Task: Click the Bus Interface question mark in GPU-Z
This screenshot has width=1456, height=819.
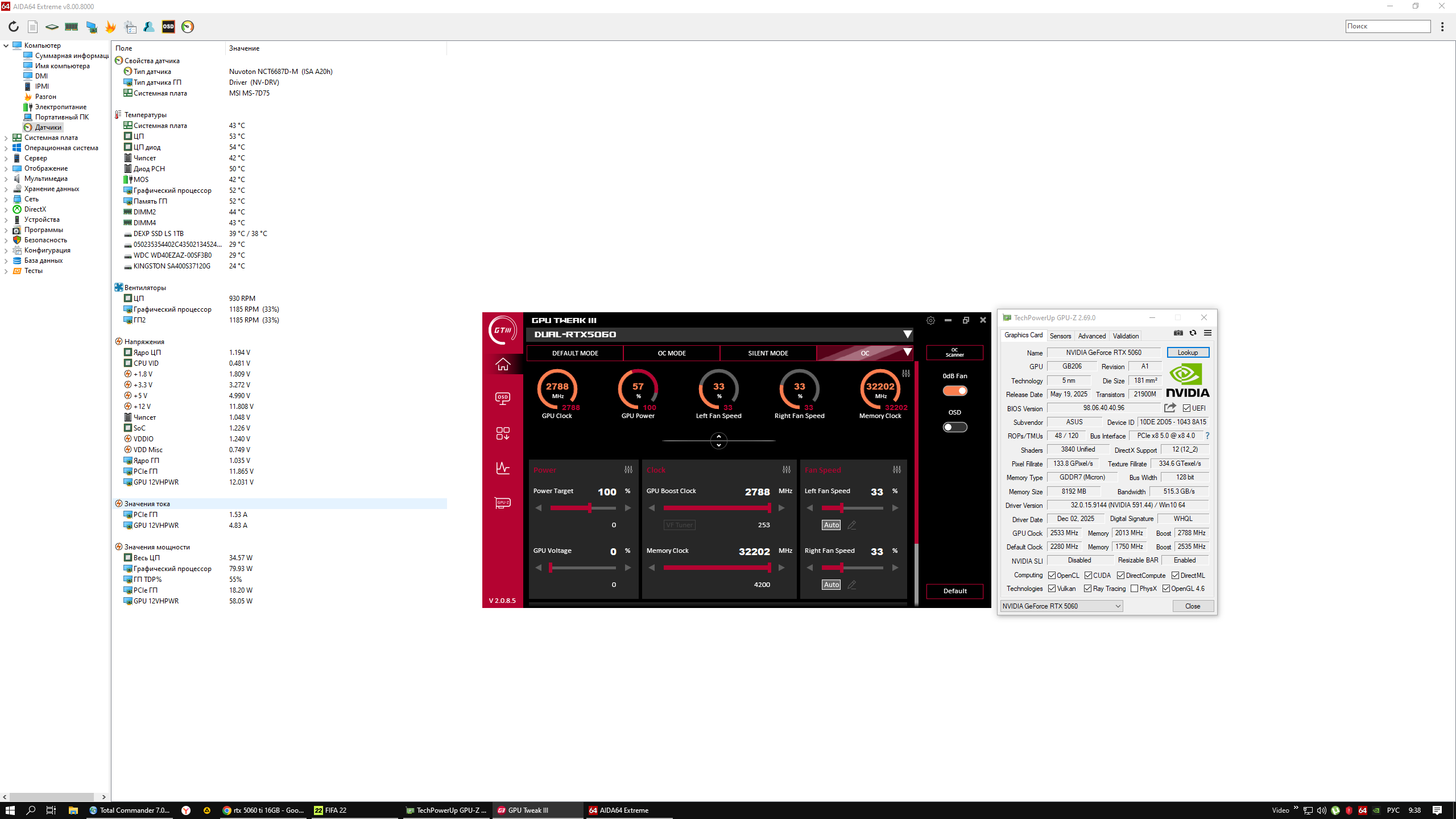Action: (1207, 436)
